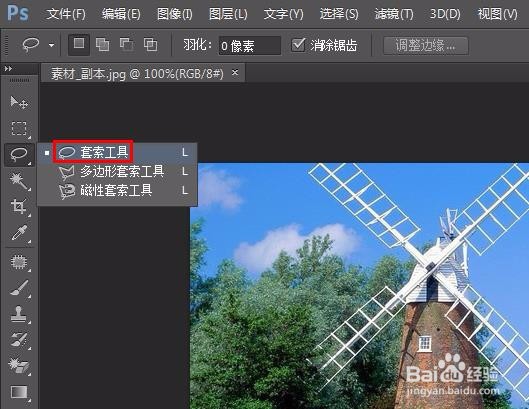Toggle the 消除锯齿 anti-alias checkbox
The height and width of the screenshot is (409, 529).
click(298, 45)
